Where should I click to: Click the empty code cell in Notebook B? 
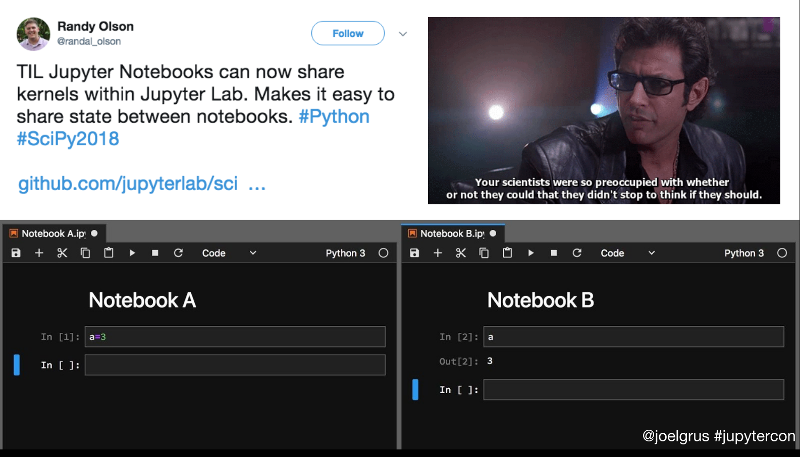pyautogui.click(x=634, y=390)
